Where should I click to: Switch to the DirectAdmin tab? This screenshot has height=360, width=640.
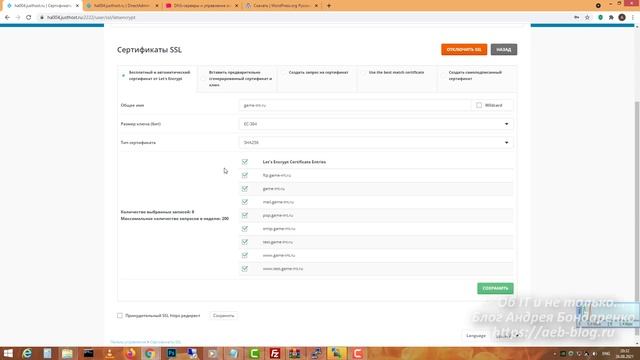(121, 6)
